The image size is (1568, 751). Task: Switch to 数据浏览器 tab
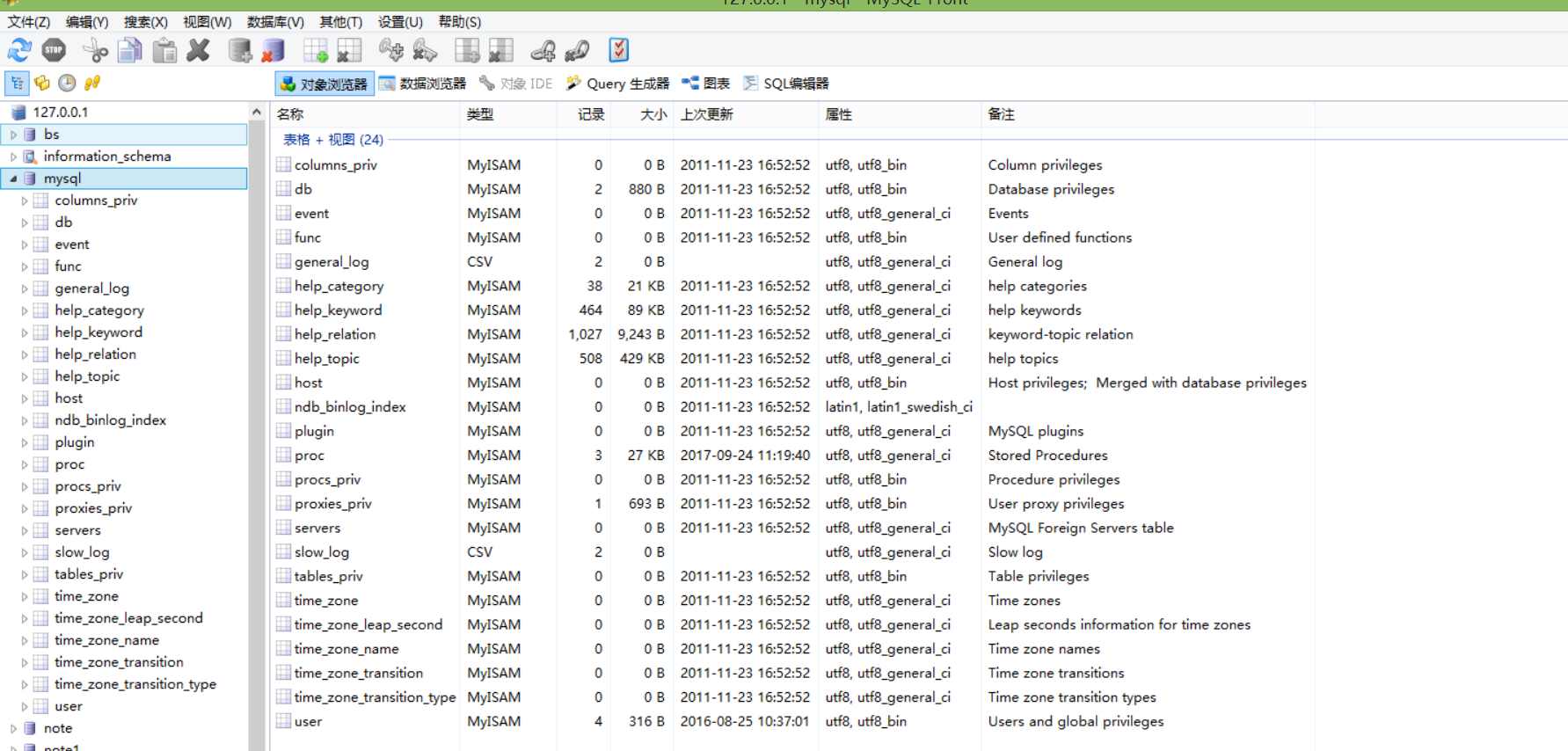click(423, 84)
